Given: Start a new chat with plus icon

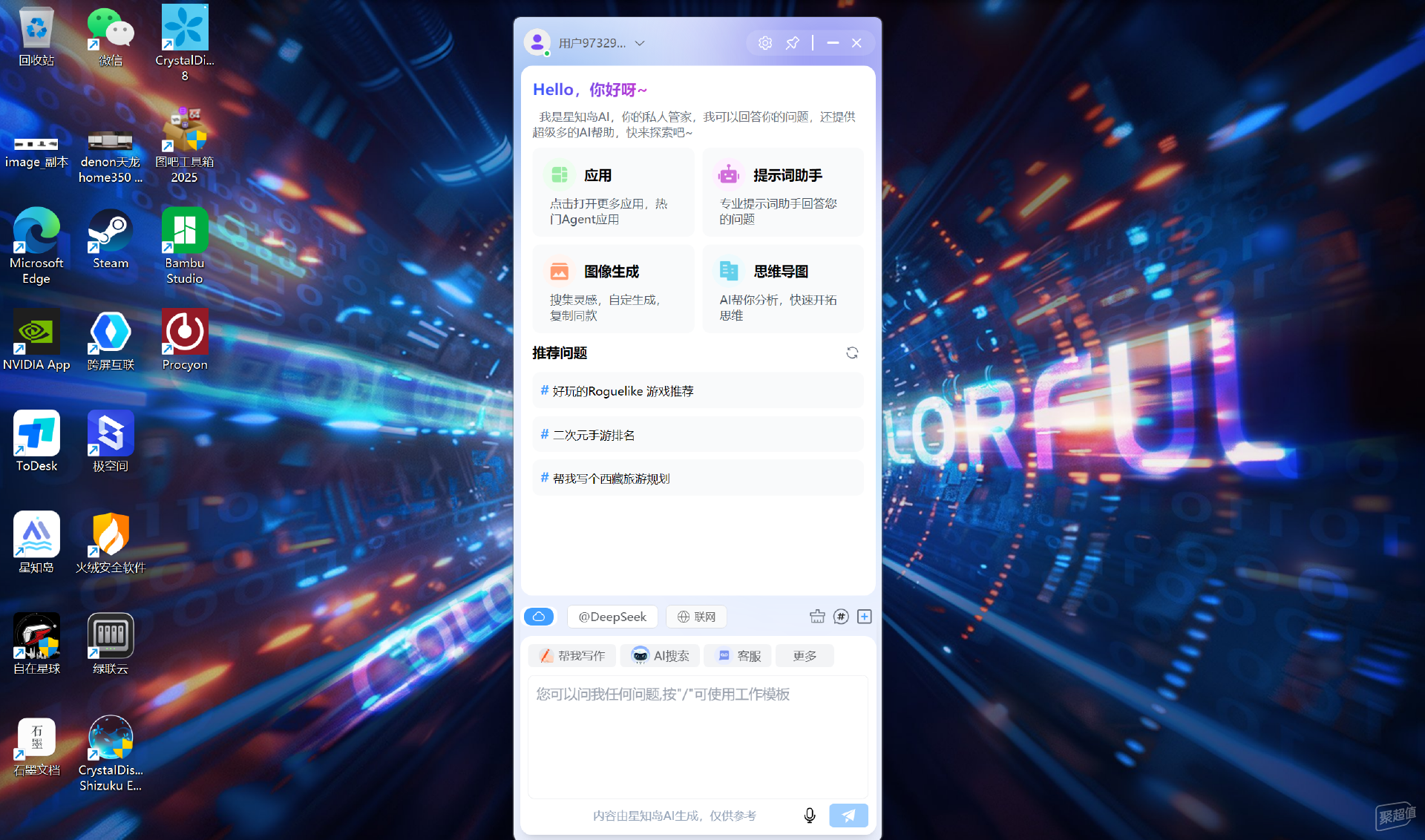Looking at the screenshot, I should coord(865,617).
